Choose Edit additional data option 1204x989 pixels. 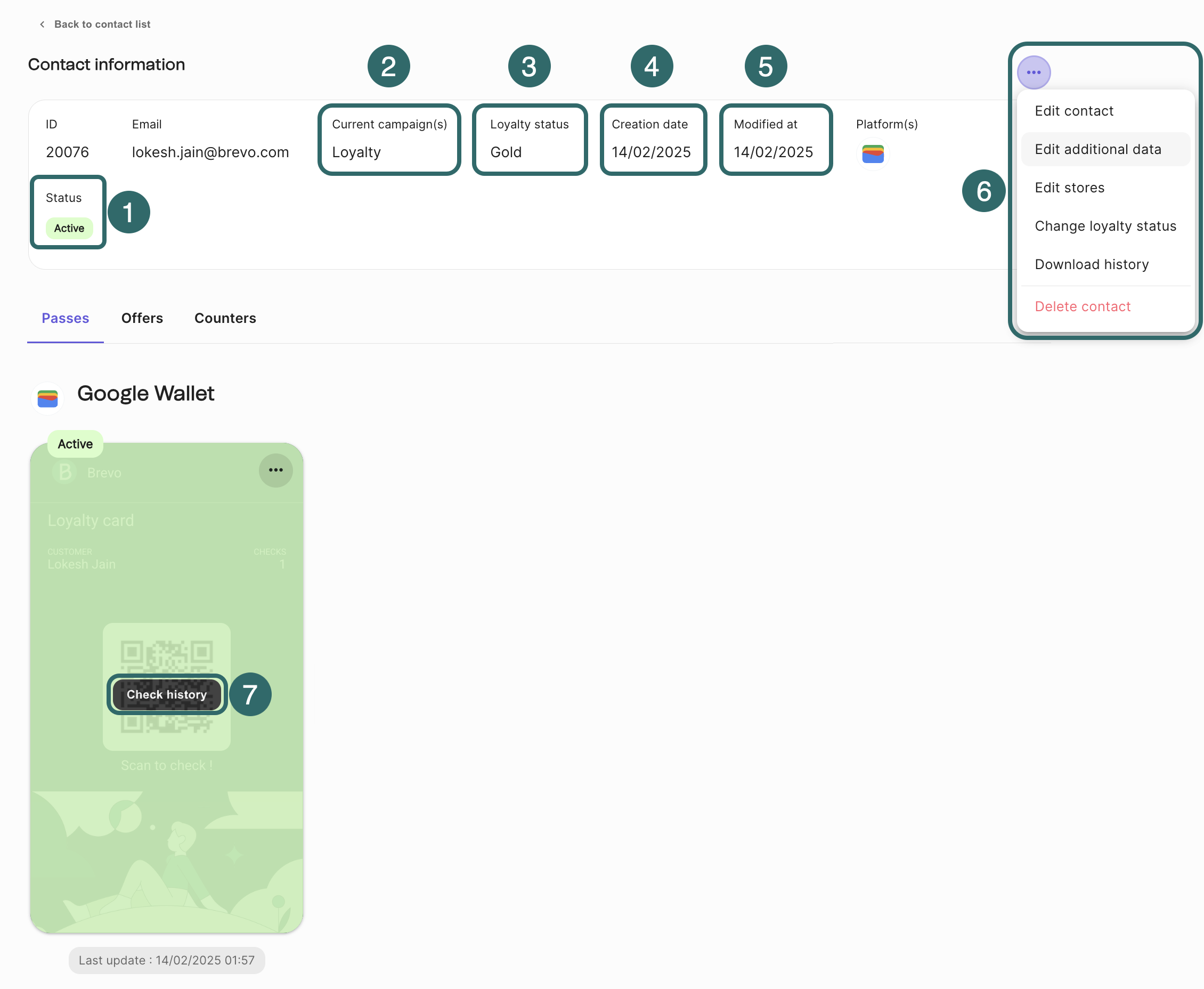pyautogui.click(x=1097, y=149)
